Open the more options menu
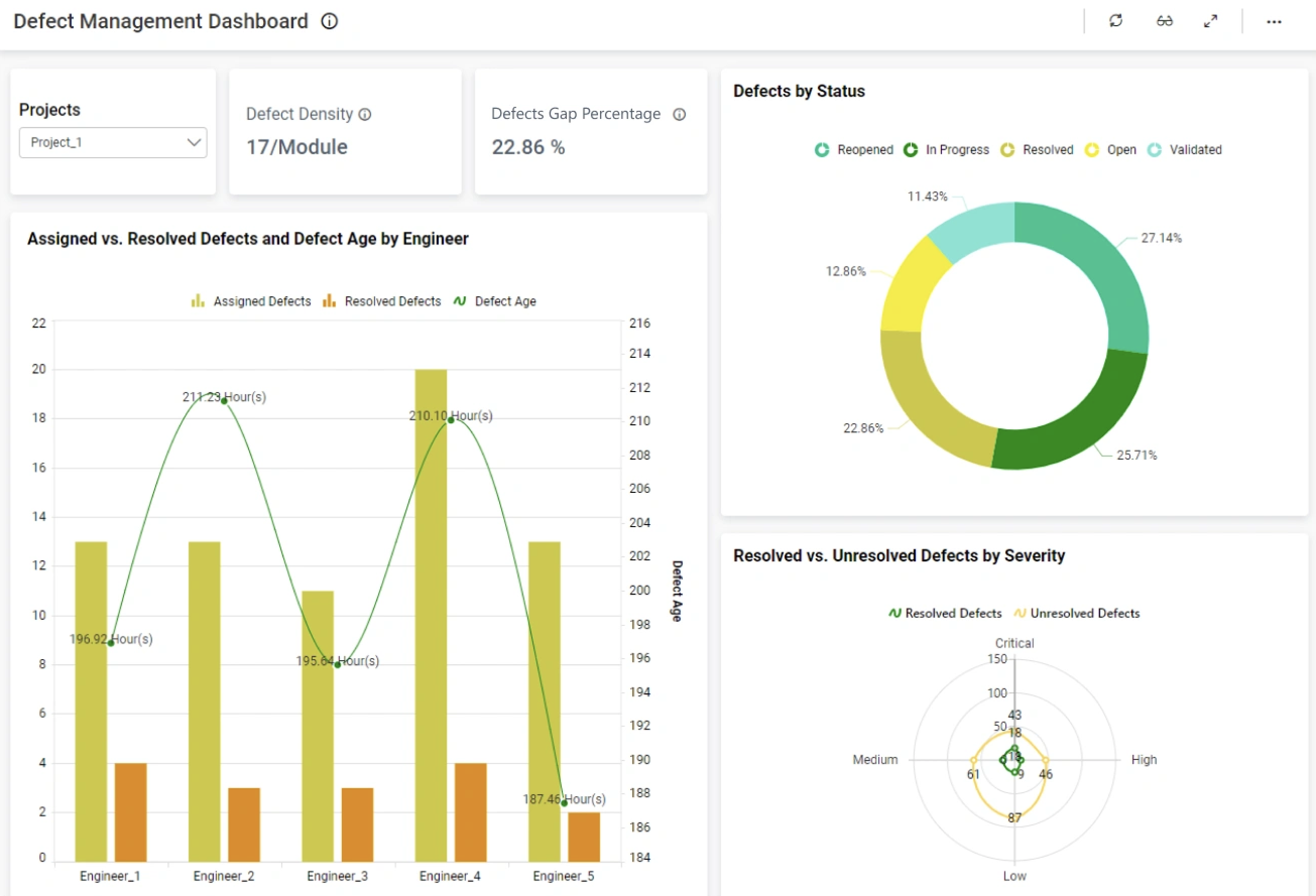 coord(1274,23)
